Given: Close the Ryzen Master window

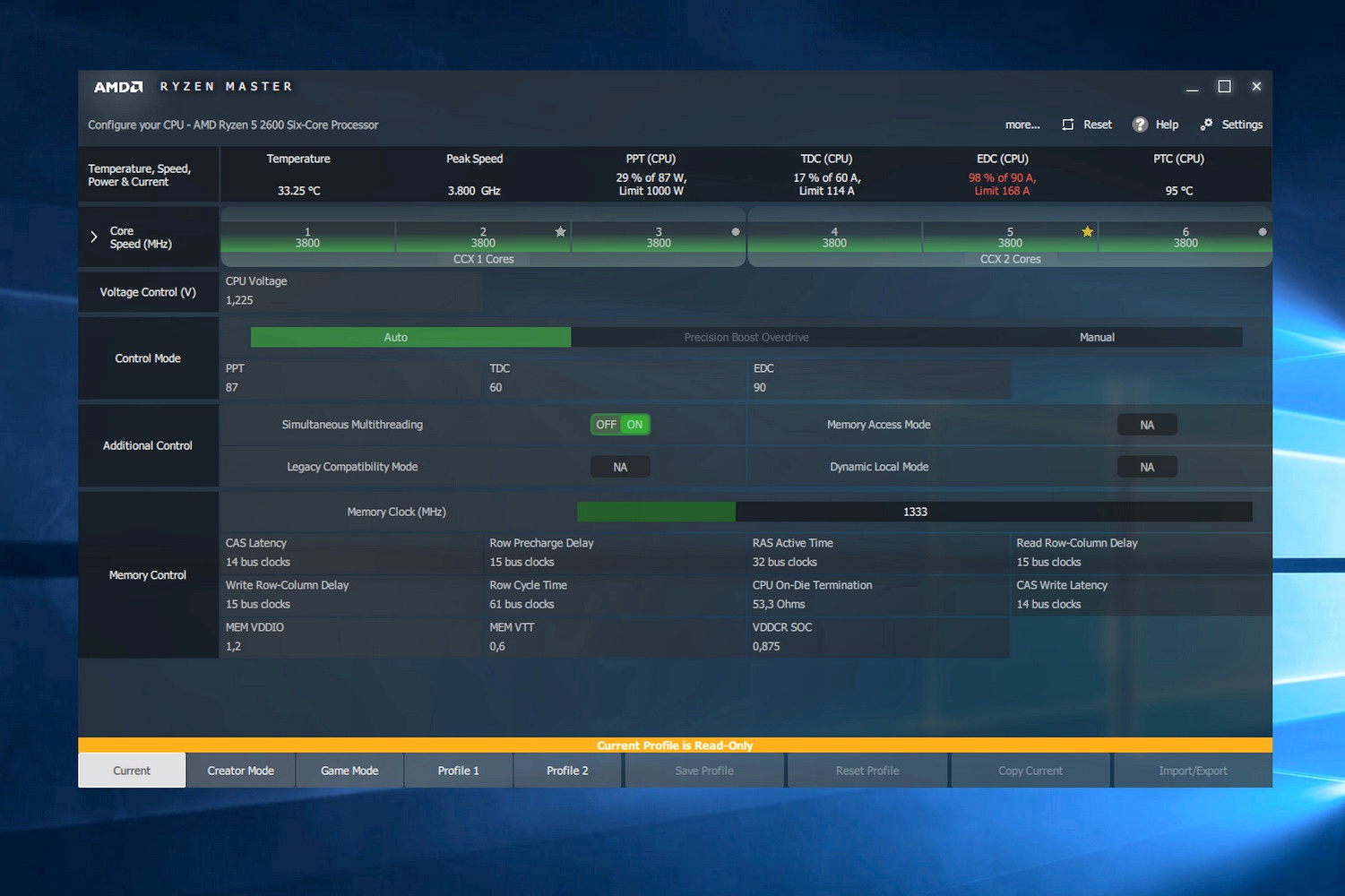Looking at the screenshot, I should click(1256, 86).
